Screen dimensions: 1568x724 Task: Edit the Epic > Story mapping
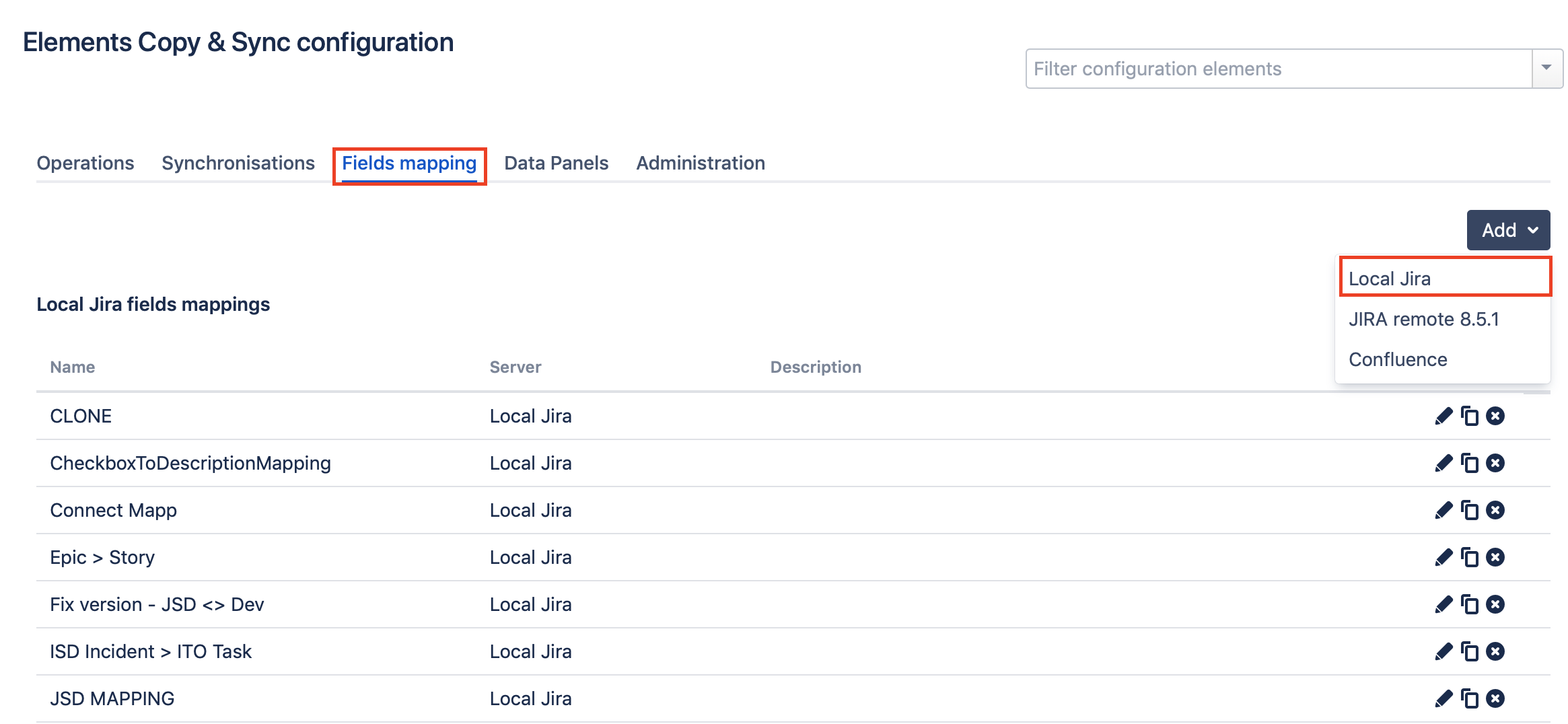(1443, 558)
